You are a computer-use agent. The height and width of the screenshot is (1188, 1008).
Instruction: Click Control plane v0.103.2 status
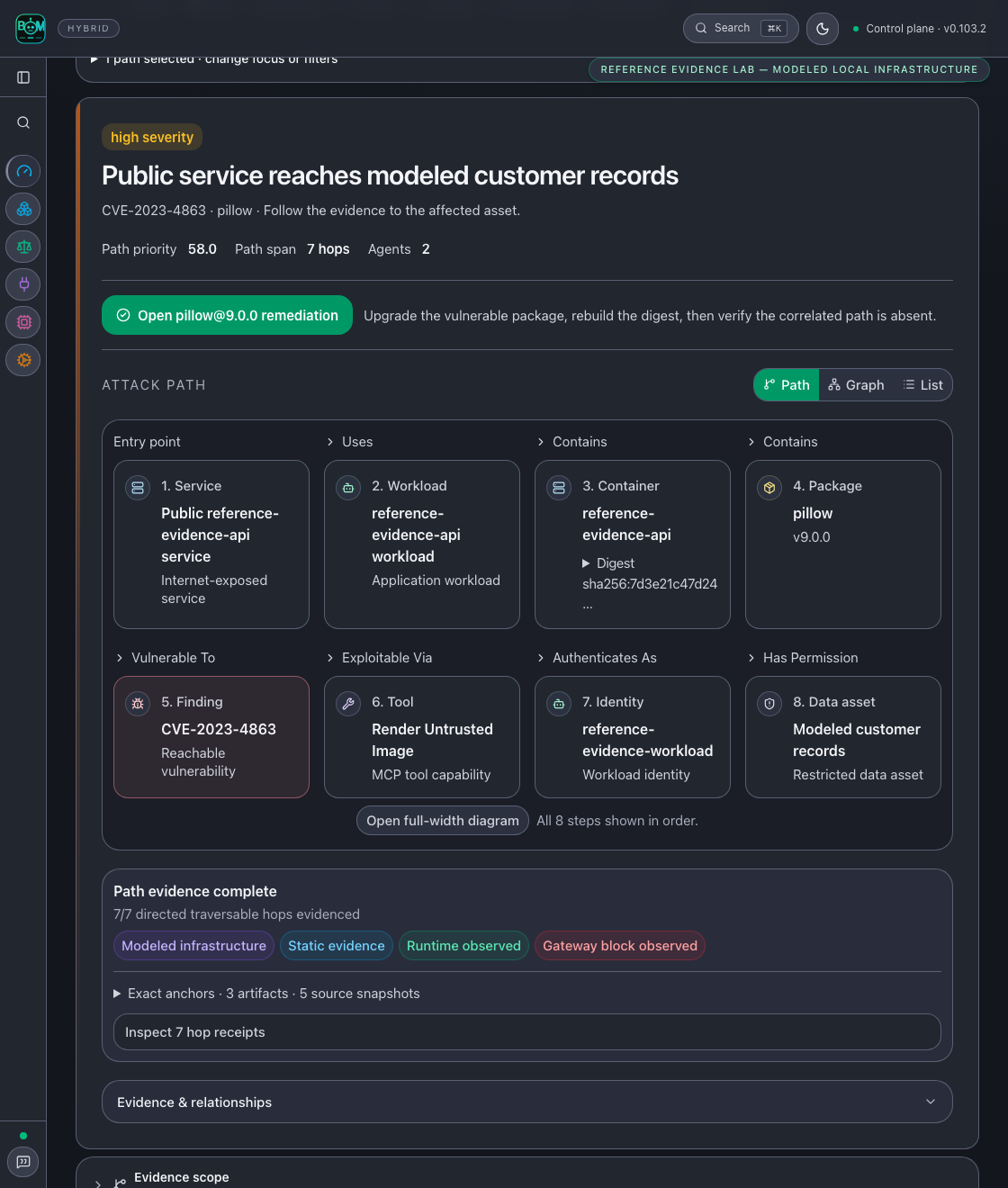919,29
